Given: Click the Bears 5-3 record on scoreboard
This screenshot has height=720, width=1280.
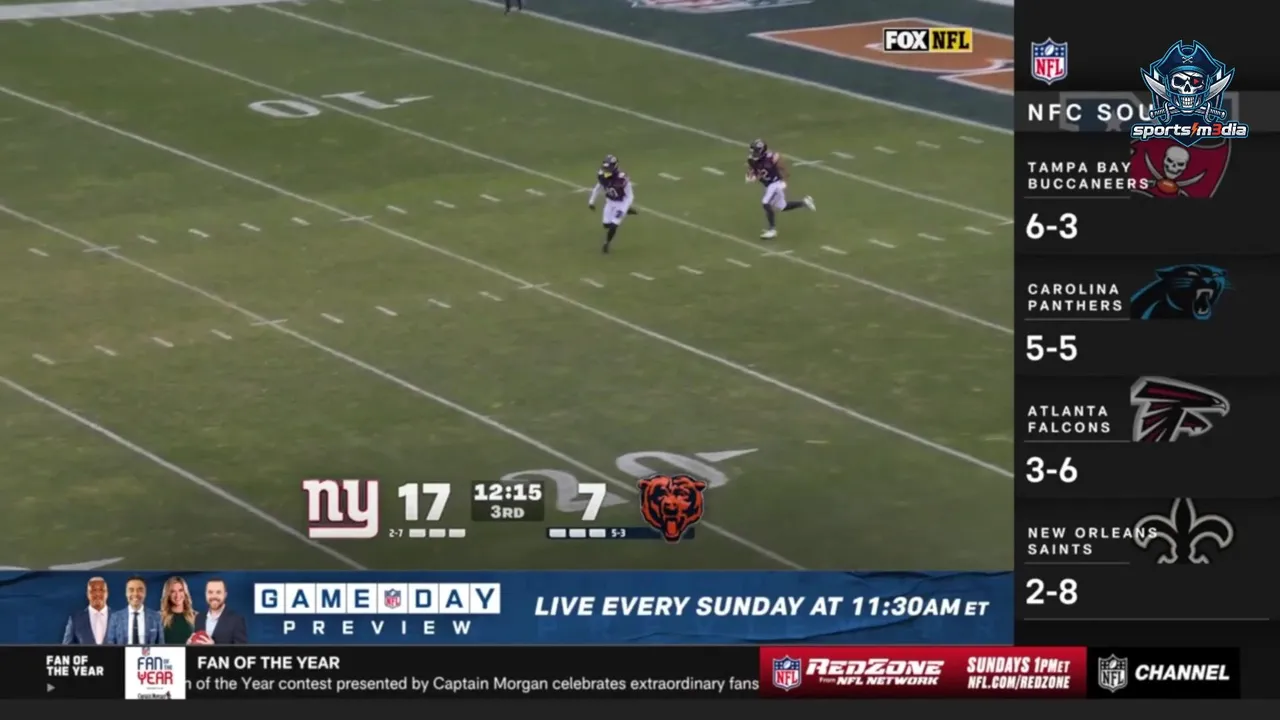Looking at the screenshot, I should tap(617, 533).
